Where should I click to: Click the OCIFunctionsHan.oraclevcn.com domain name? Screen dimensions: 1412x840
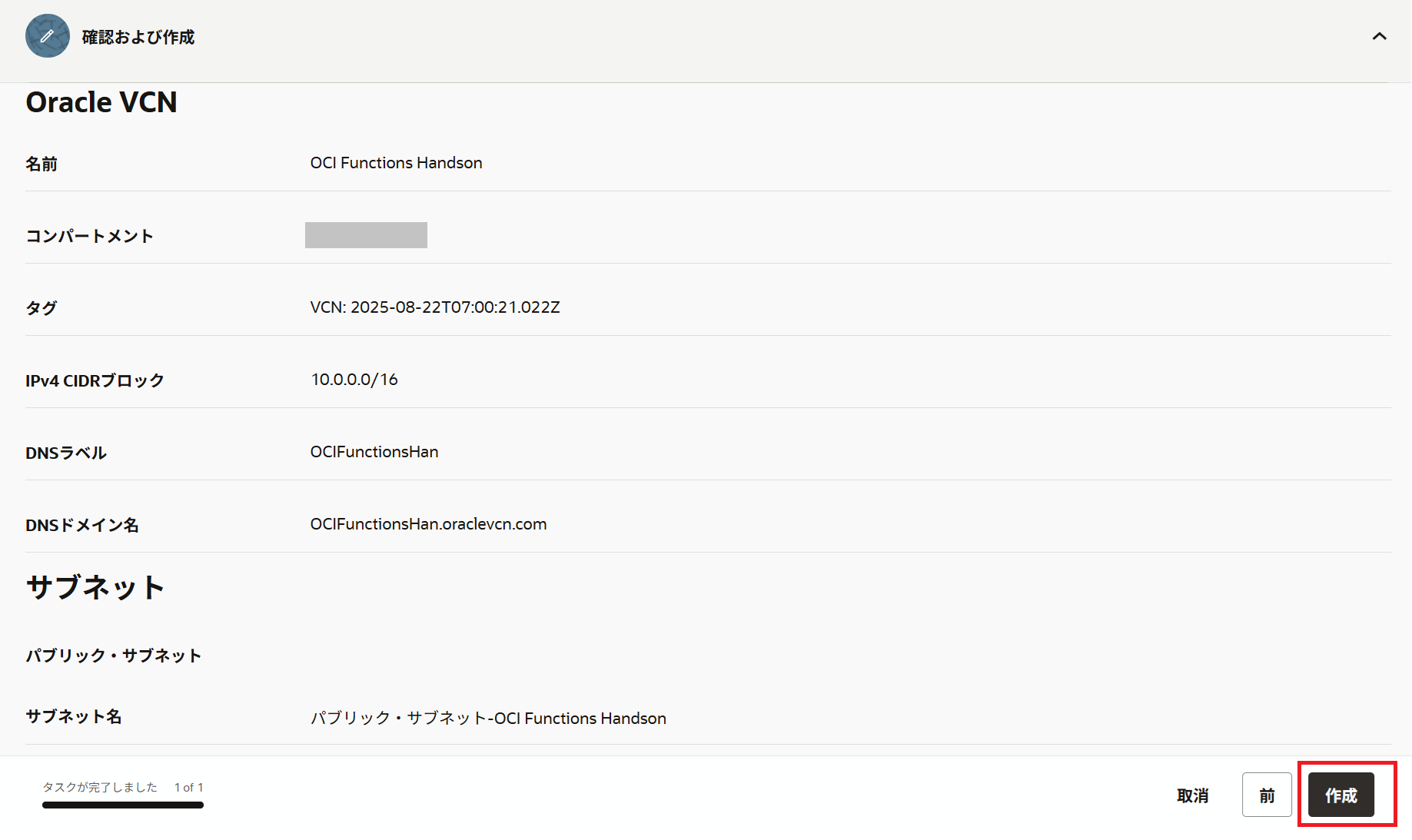[x=428, y=524]
